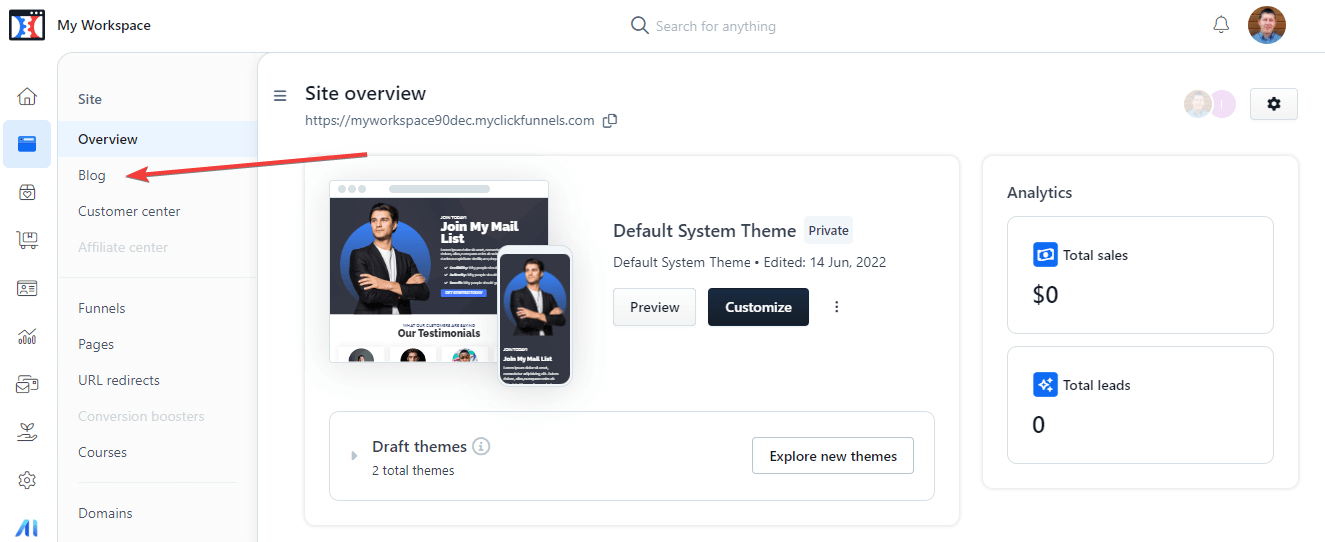This screenshot has width=1325, height=542.
Task: Click the search magnifier icon
Action: (640, 25)
